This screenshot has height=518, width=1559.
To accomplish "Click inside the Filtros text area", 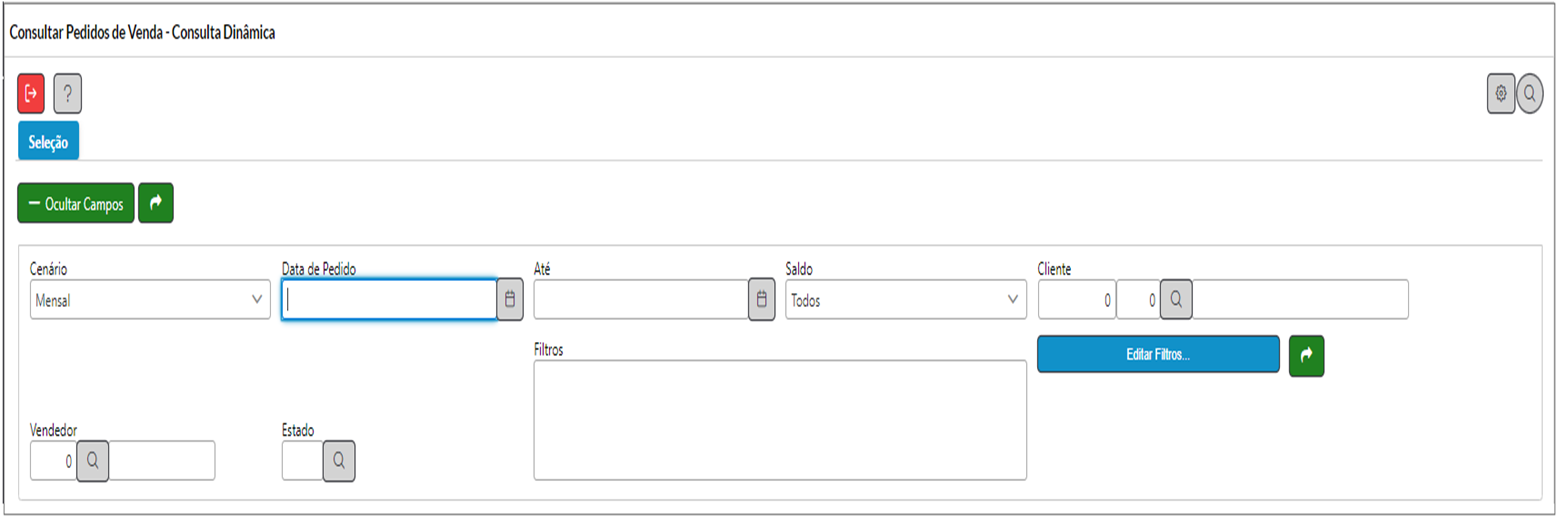I will [780, 420].
